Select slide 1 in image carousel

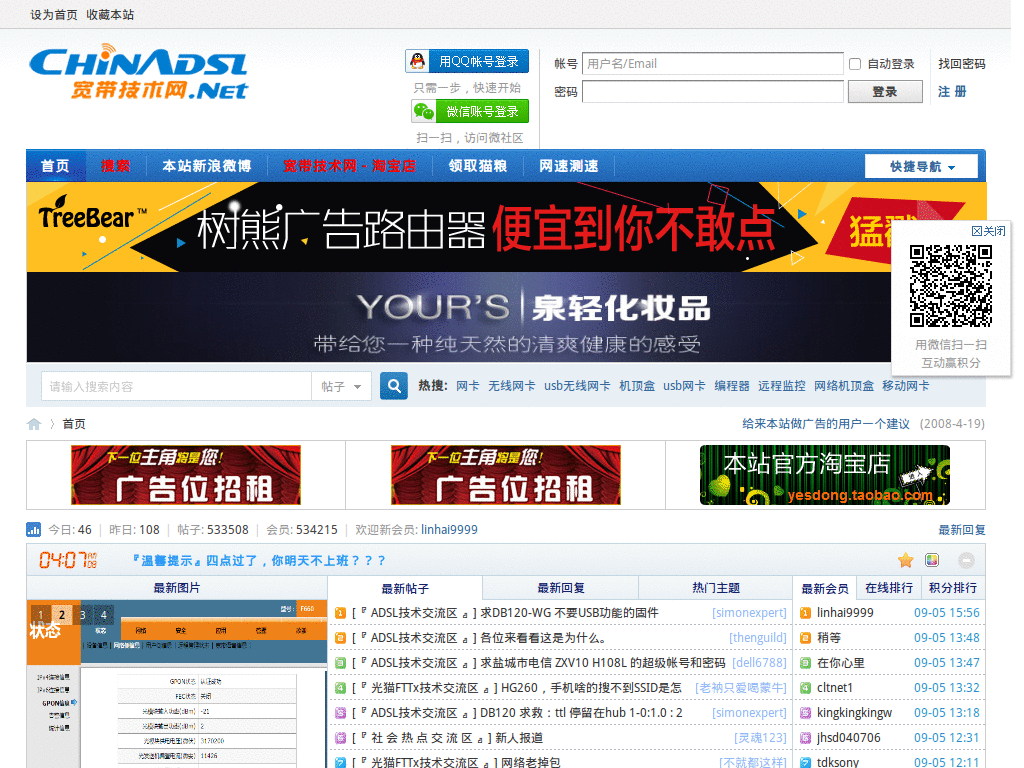[40, 615]
